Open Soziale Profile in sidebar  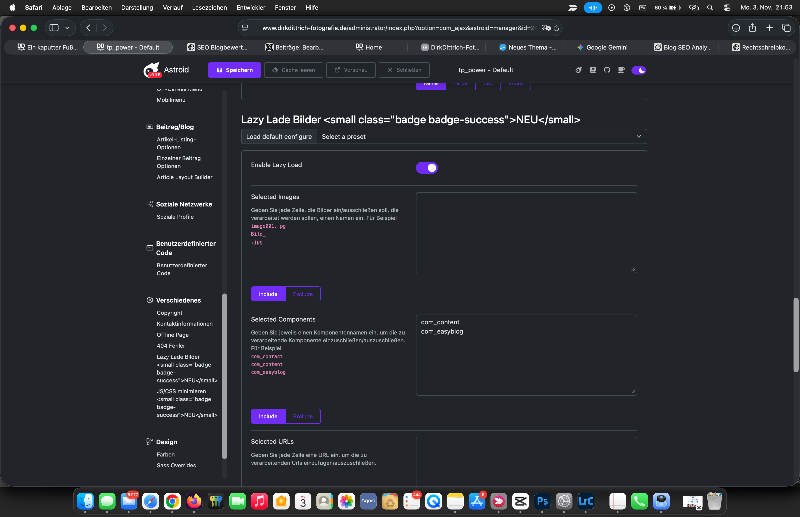[176, 217]
